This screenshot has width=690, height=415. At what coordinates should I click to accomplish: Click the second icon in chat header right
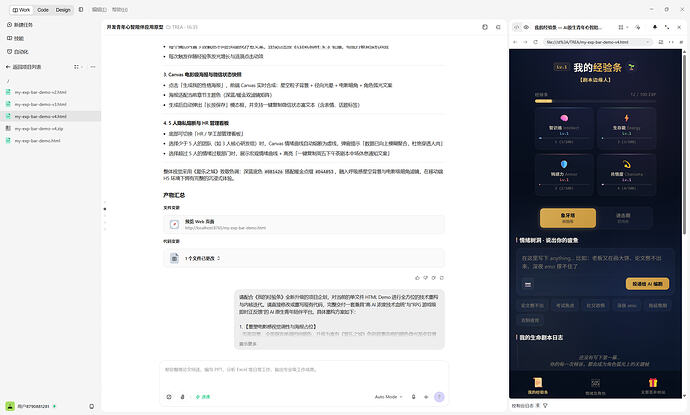click(498, 27)
